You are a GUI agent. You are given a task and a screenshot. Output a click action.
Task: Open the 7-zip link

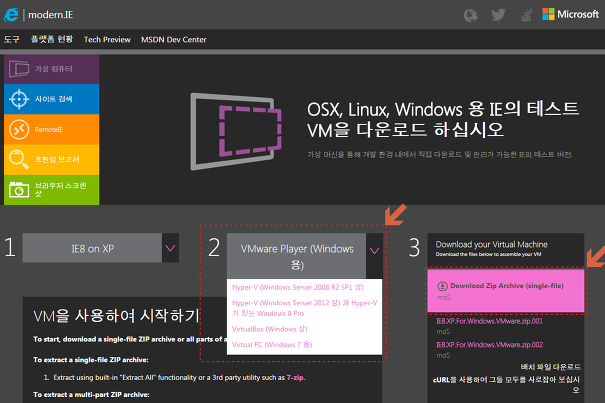point(296,378)
